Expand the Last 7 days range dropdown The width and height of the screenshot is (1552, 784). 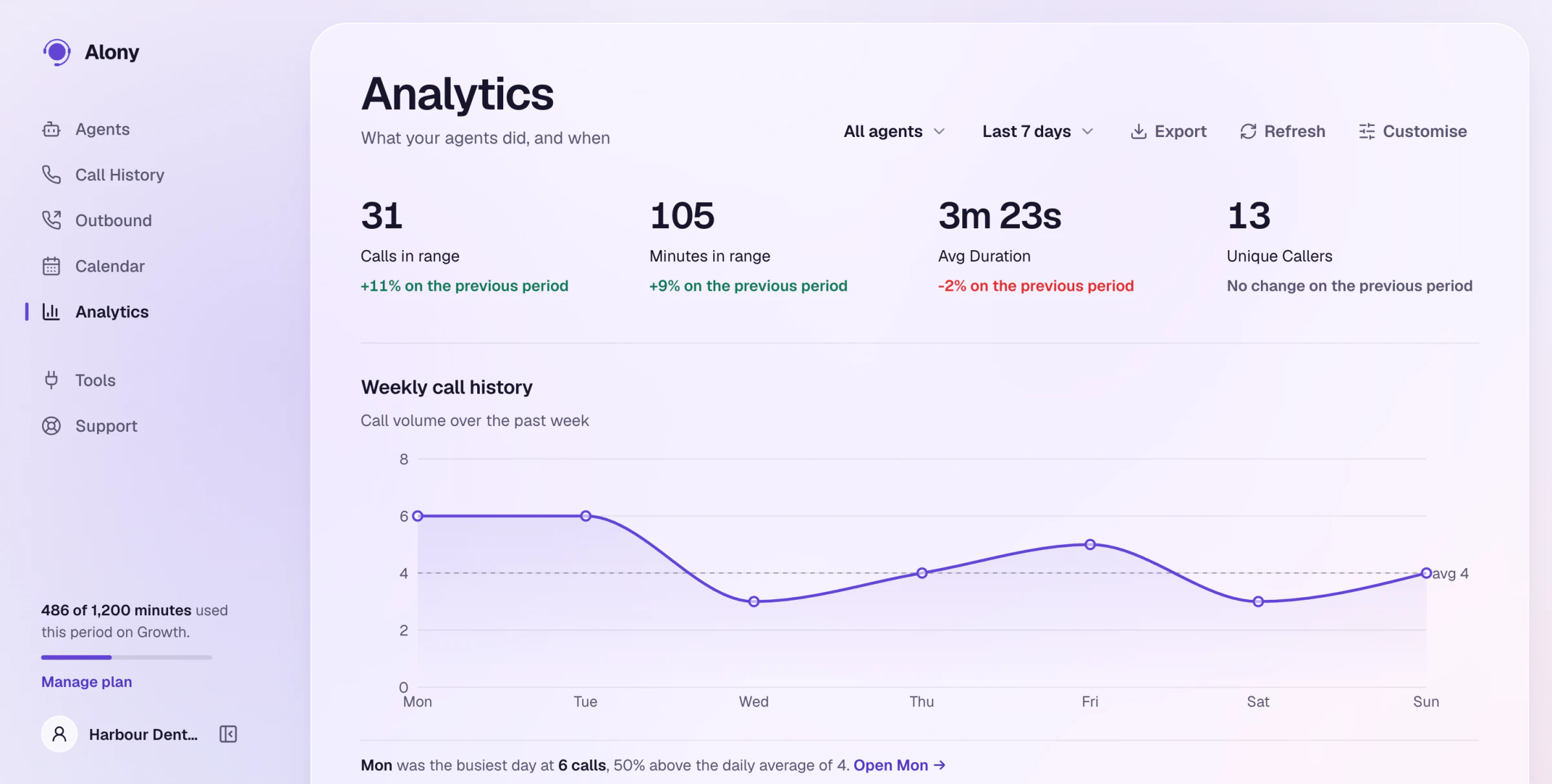click(1038, 131)
